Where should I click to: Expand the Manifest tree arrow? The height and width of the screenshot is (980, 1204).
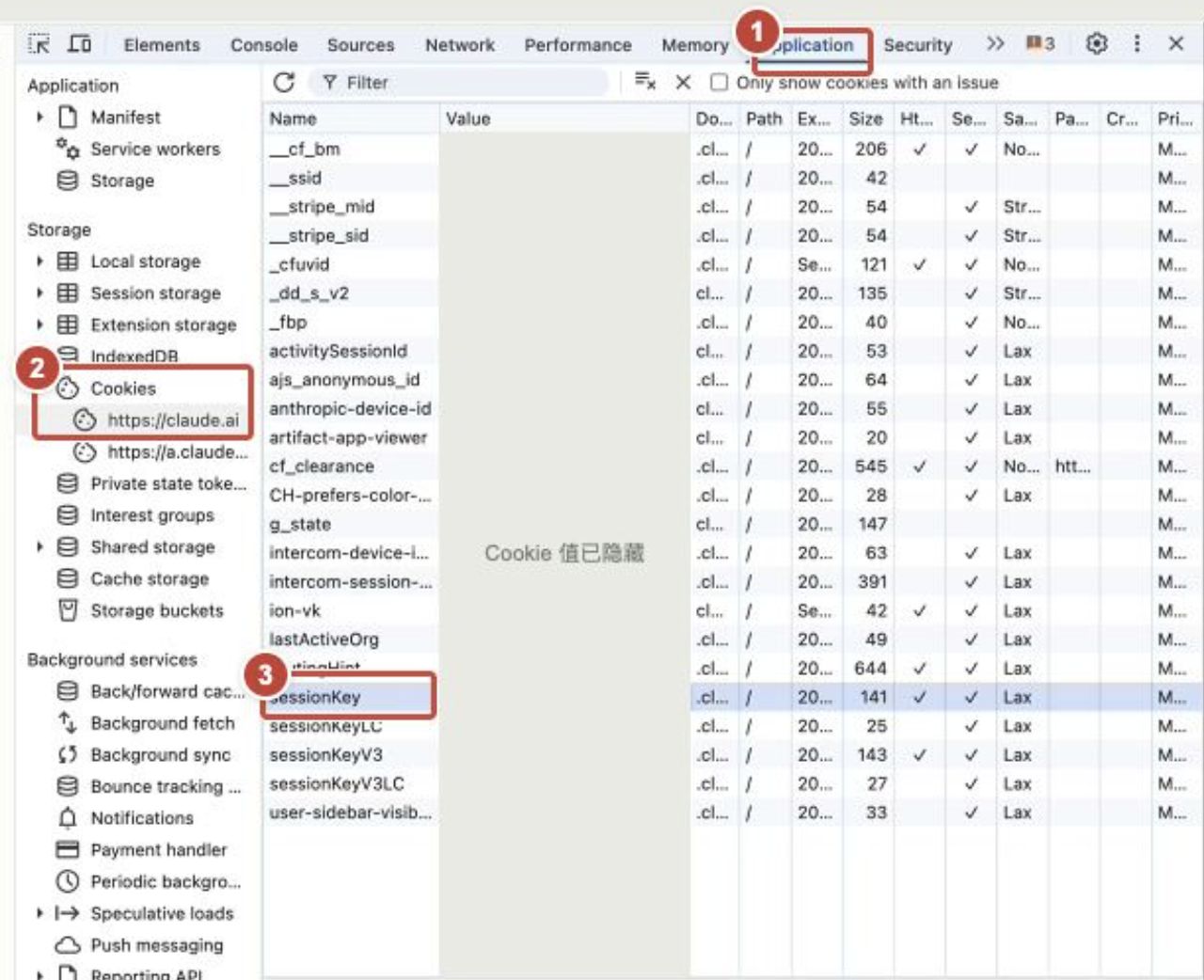point(40,117)
